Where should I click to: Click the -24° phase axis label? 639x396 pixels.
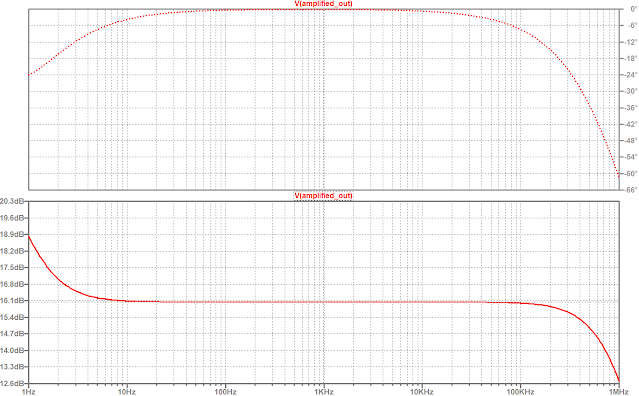pyautogui.click(x=631, y=75)
